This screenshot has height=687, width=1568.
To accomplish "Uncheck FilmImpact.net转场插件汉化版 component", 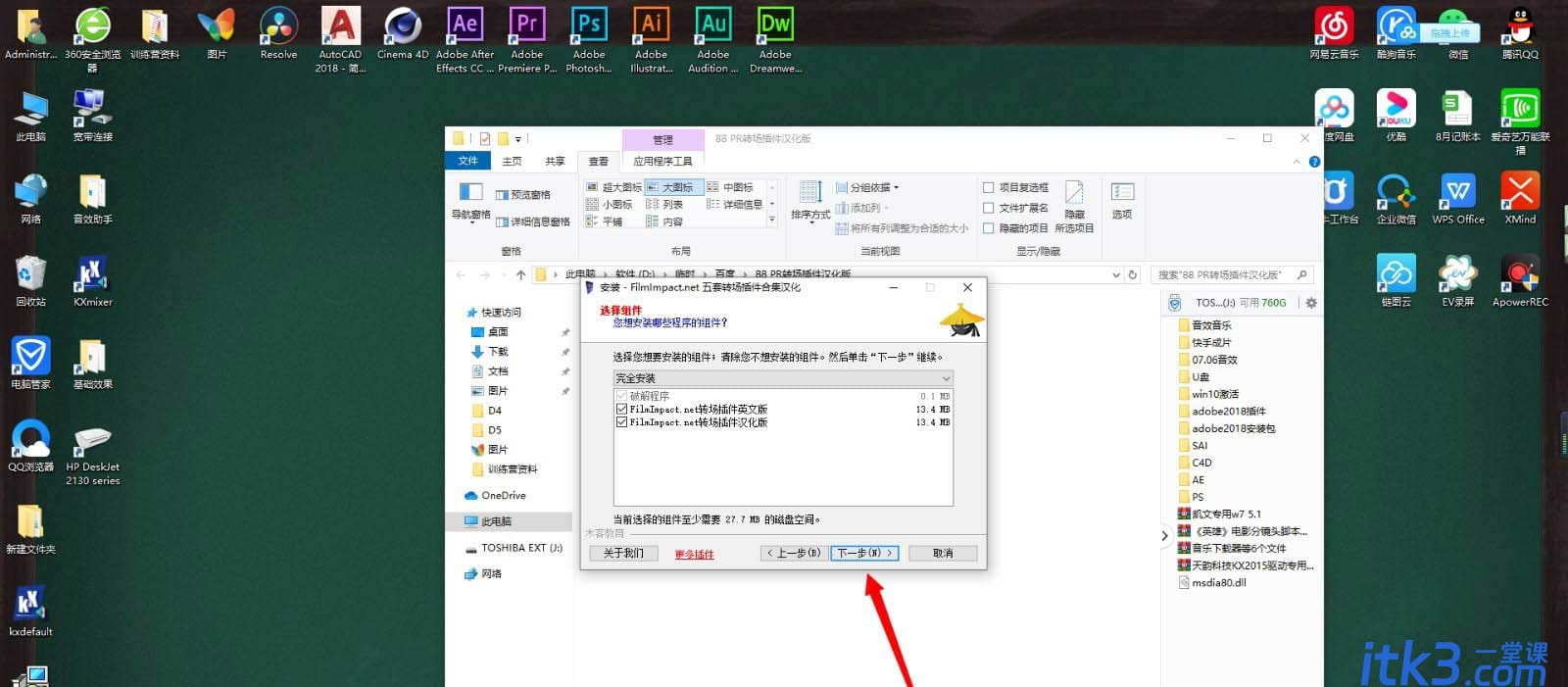I will tap(621, 422).
